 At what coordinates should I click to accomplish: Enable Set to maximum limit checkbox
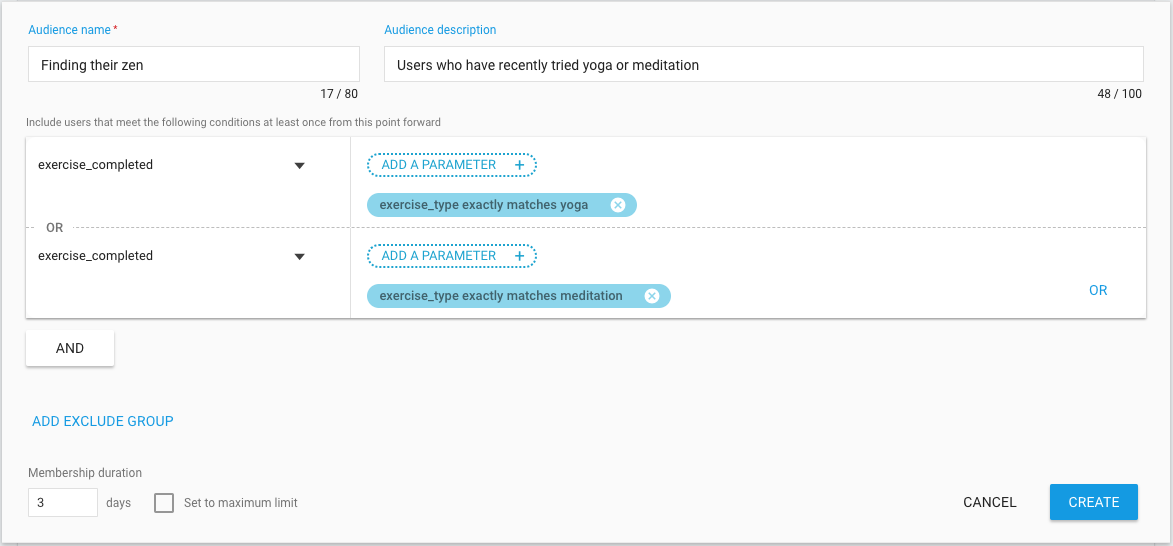164,503
